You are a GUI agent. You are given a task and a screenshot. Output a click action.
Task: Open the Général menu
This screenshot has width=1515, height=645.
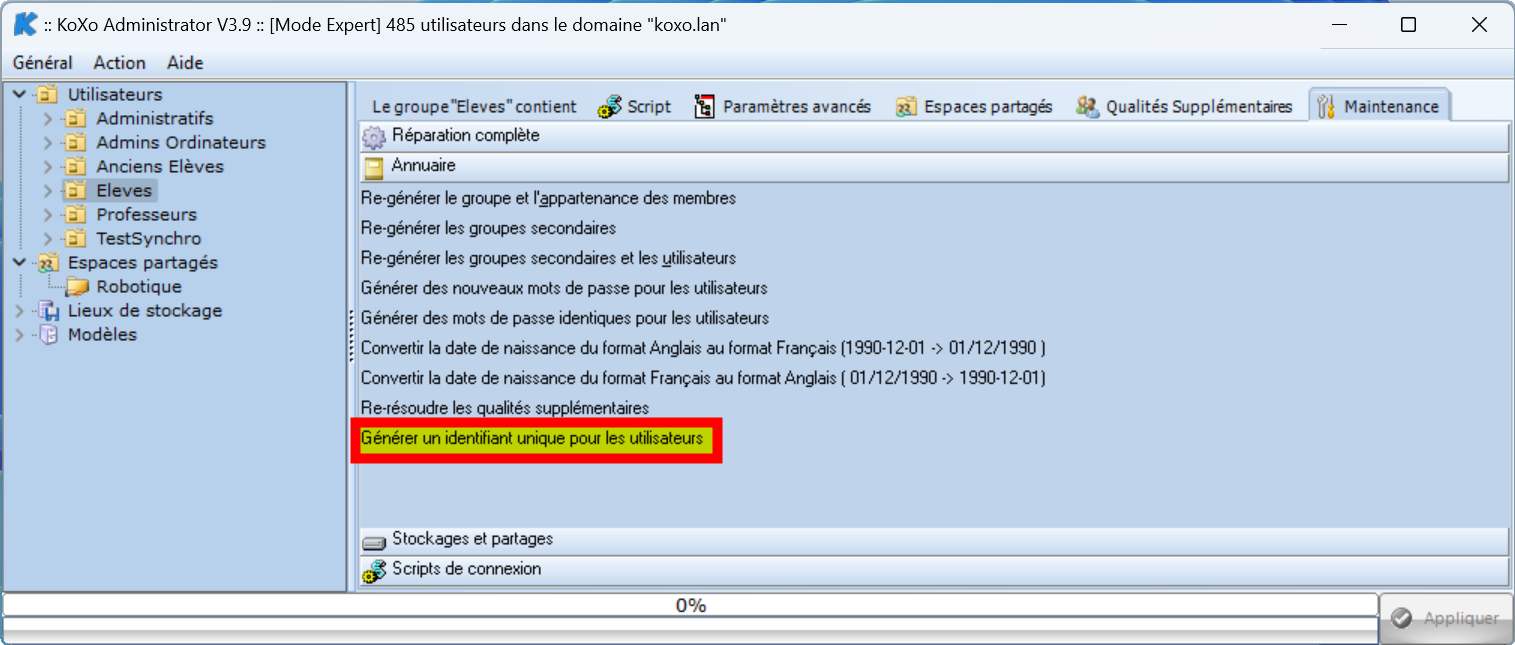click(x=43, y=63)
